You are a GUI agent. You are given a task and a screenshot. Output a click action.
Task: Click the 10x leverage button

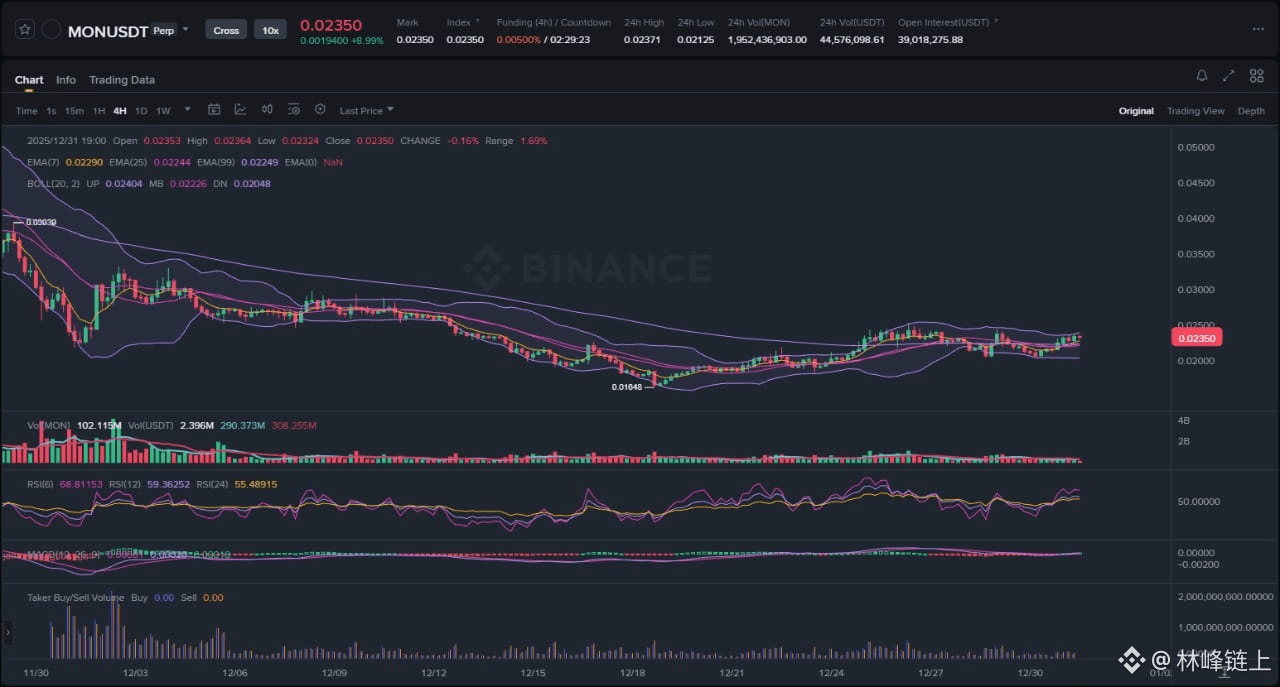270,30
